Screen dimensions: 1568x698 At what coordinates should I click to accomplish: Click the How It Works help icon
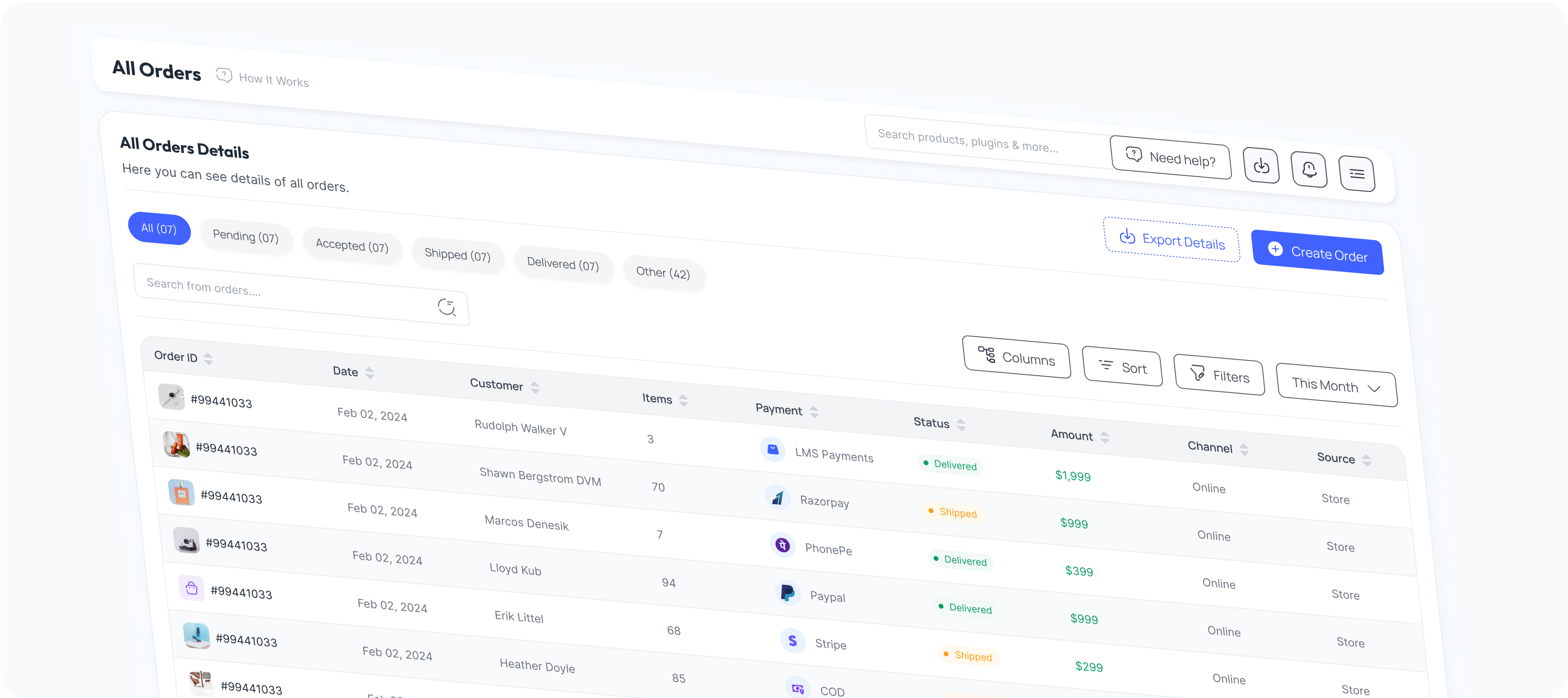click(x=224, y=75)
